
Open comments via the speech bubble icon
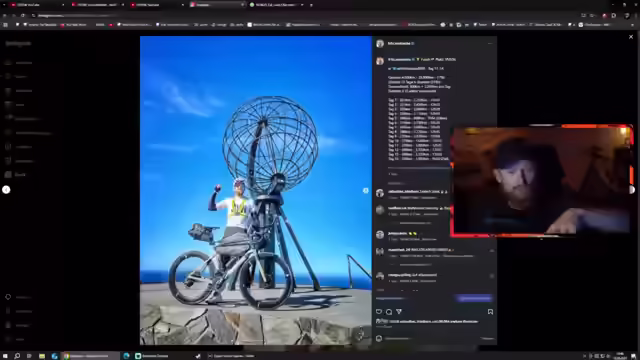(389, 312)
